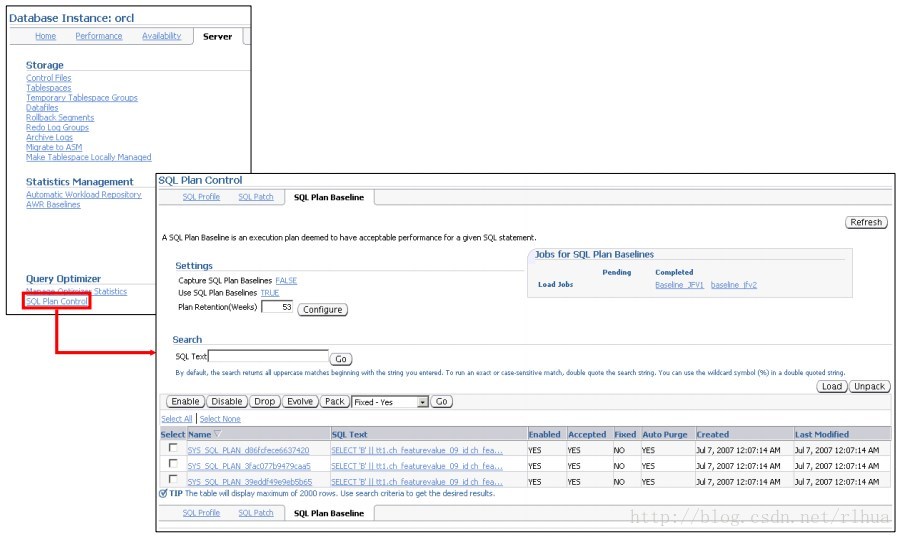Sort table by the Name column triangle

point(217,434)
